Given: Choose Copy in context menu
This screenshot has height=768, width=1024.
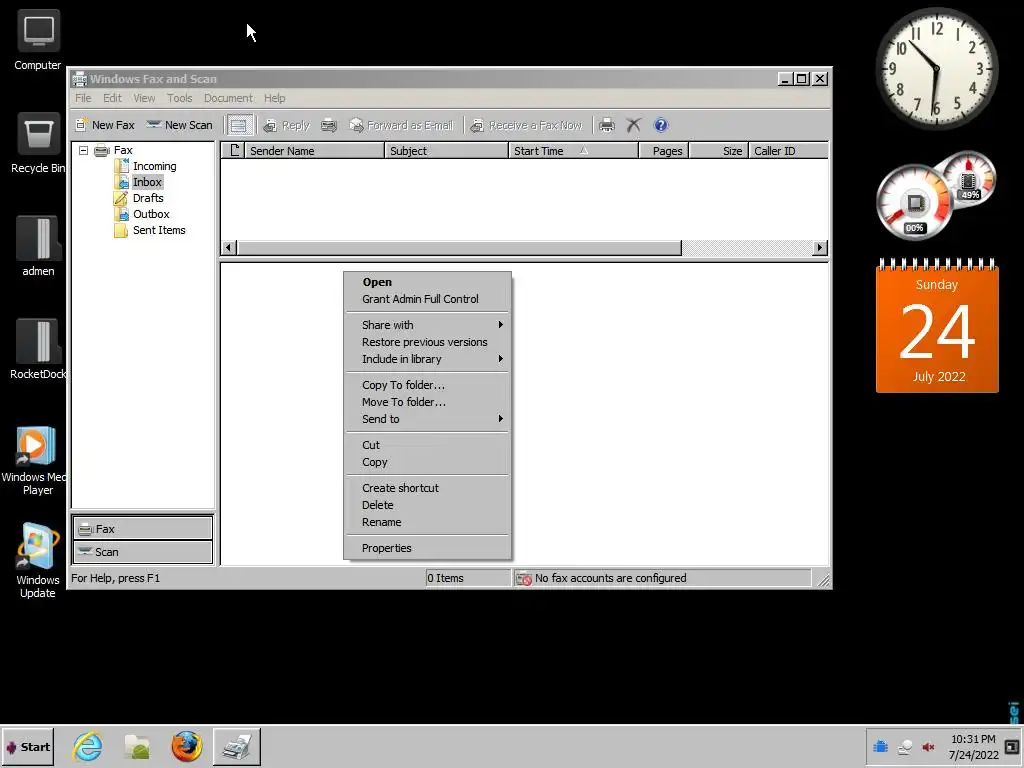Looking at the screenshot, I should point(427,462).
